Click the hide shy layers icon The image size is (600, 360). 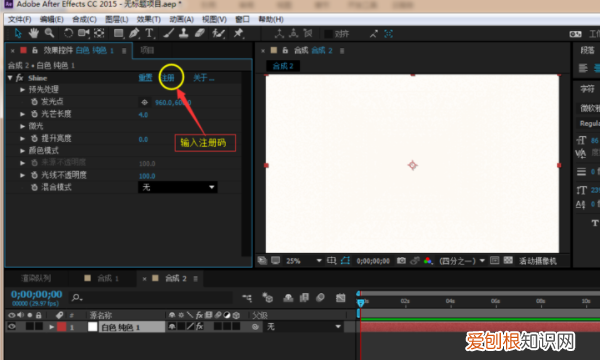[x=288, y=298]
